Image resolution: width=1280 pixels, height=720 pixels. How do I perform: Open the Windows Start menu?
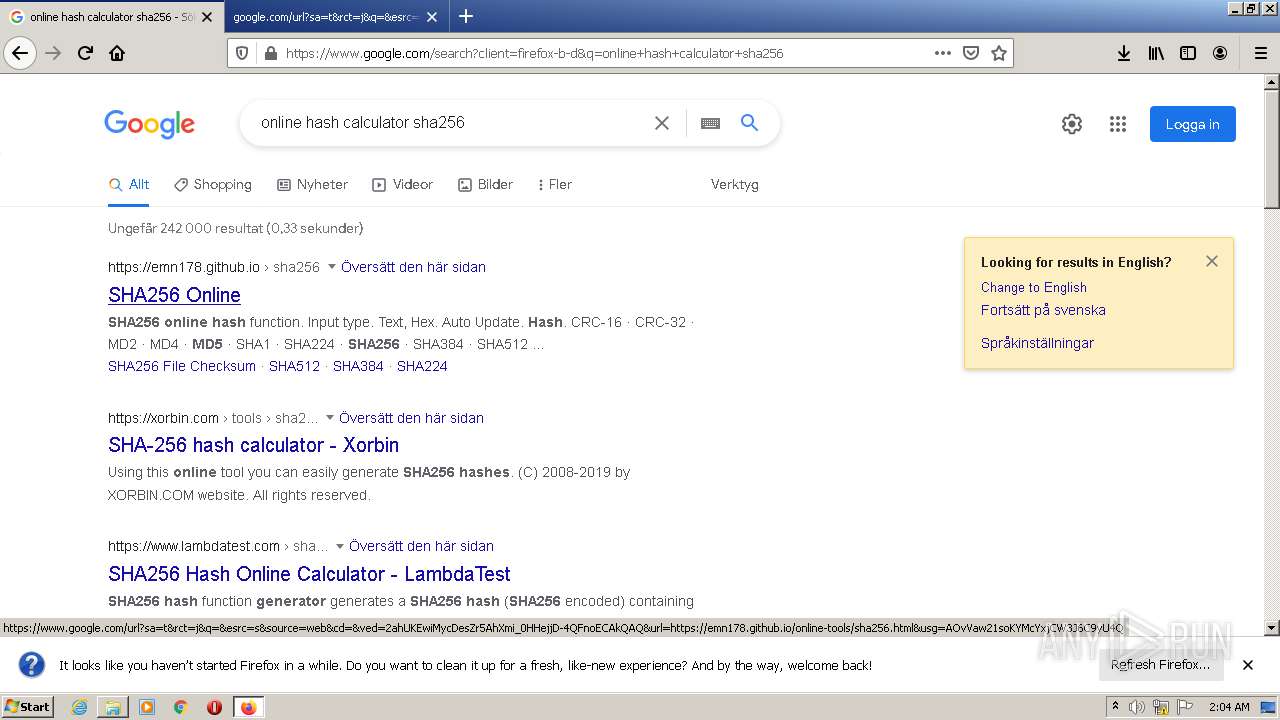coord(28,707)
